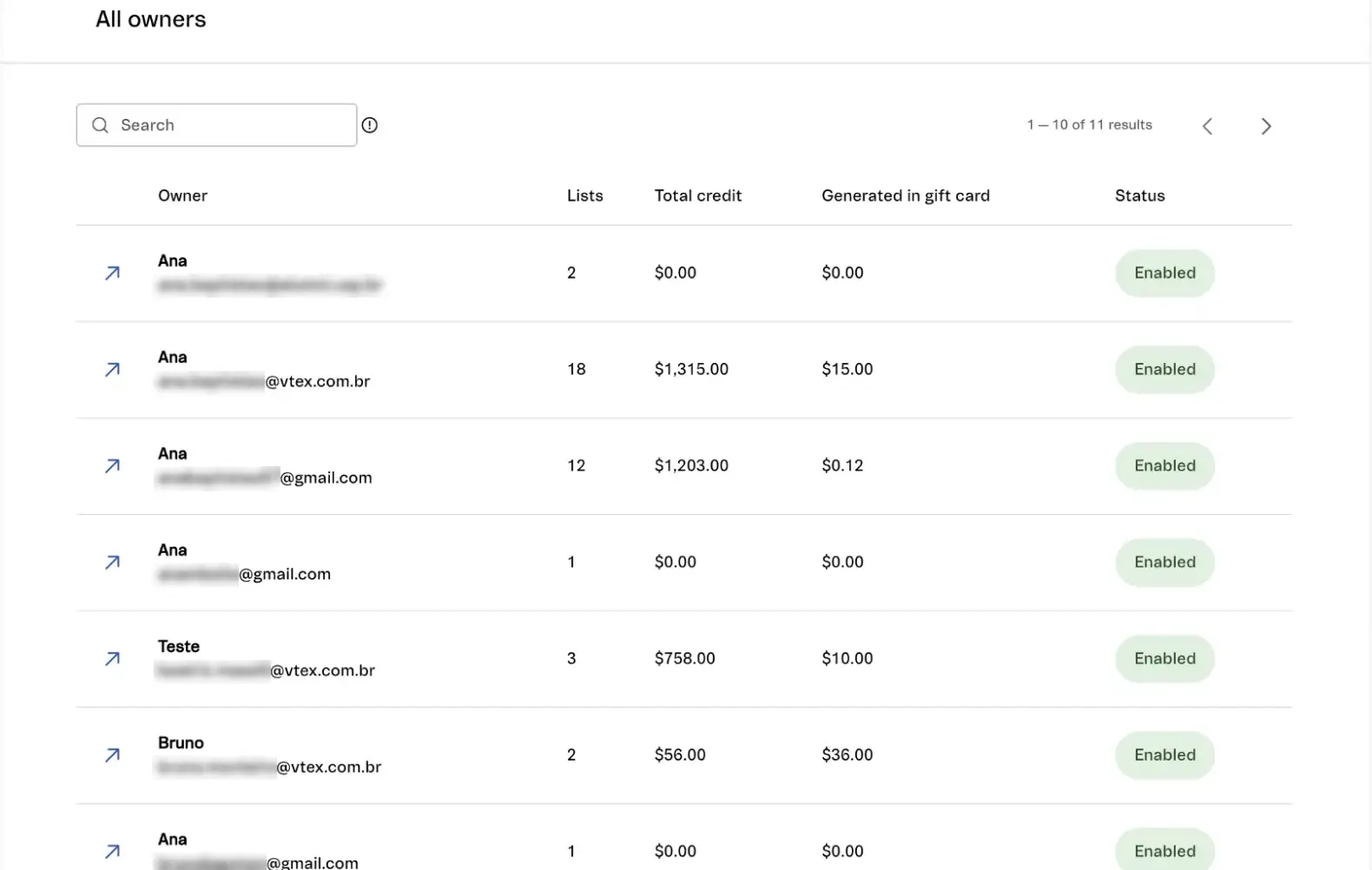Go to next page of results
Screen dimensions: 1372x870
point(1266,127)
